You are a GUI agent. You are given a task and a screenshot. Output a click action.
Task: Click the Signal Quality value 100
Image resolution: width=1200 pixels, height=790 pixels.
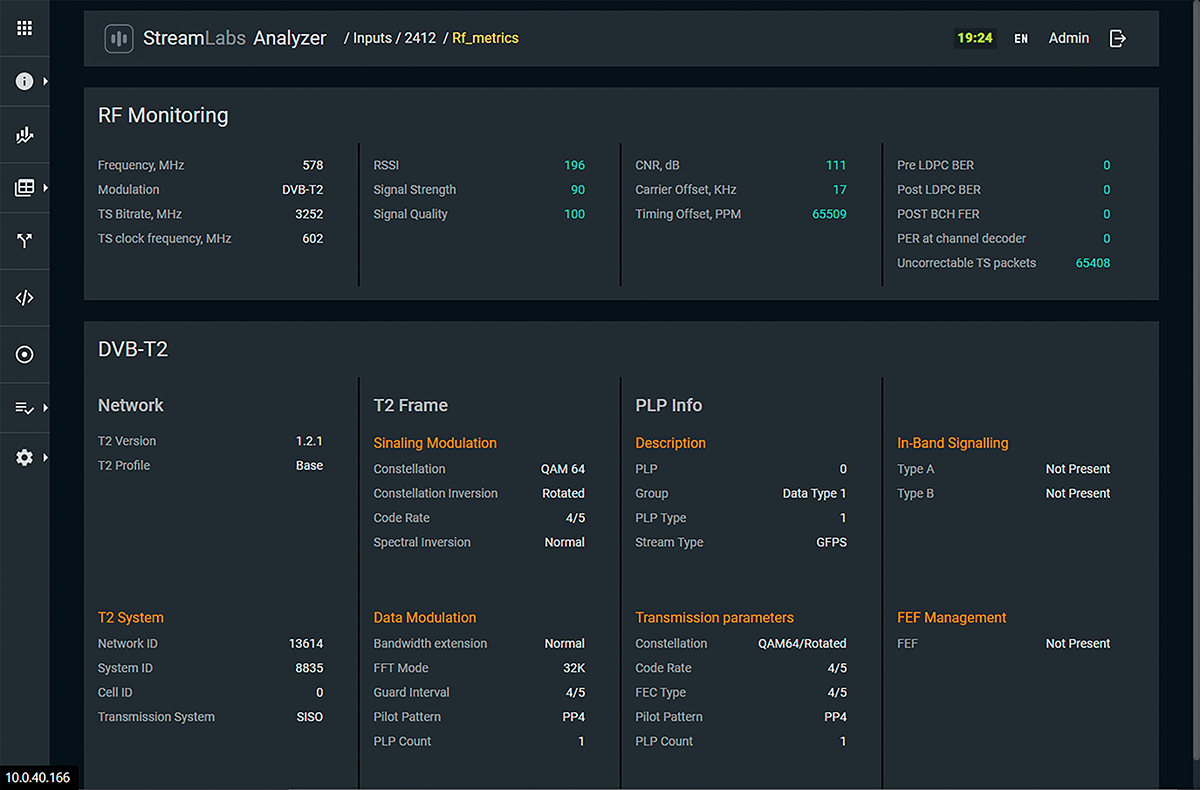point(575,214)
